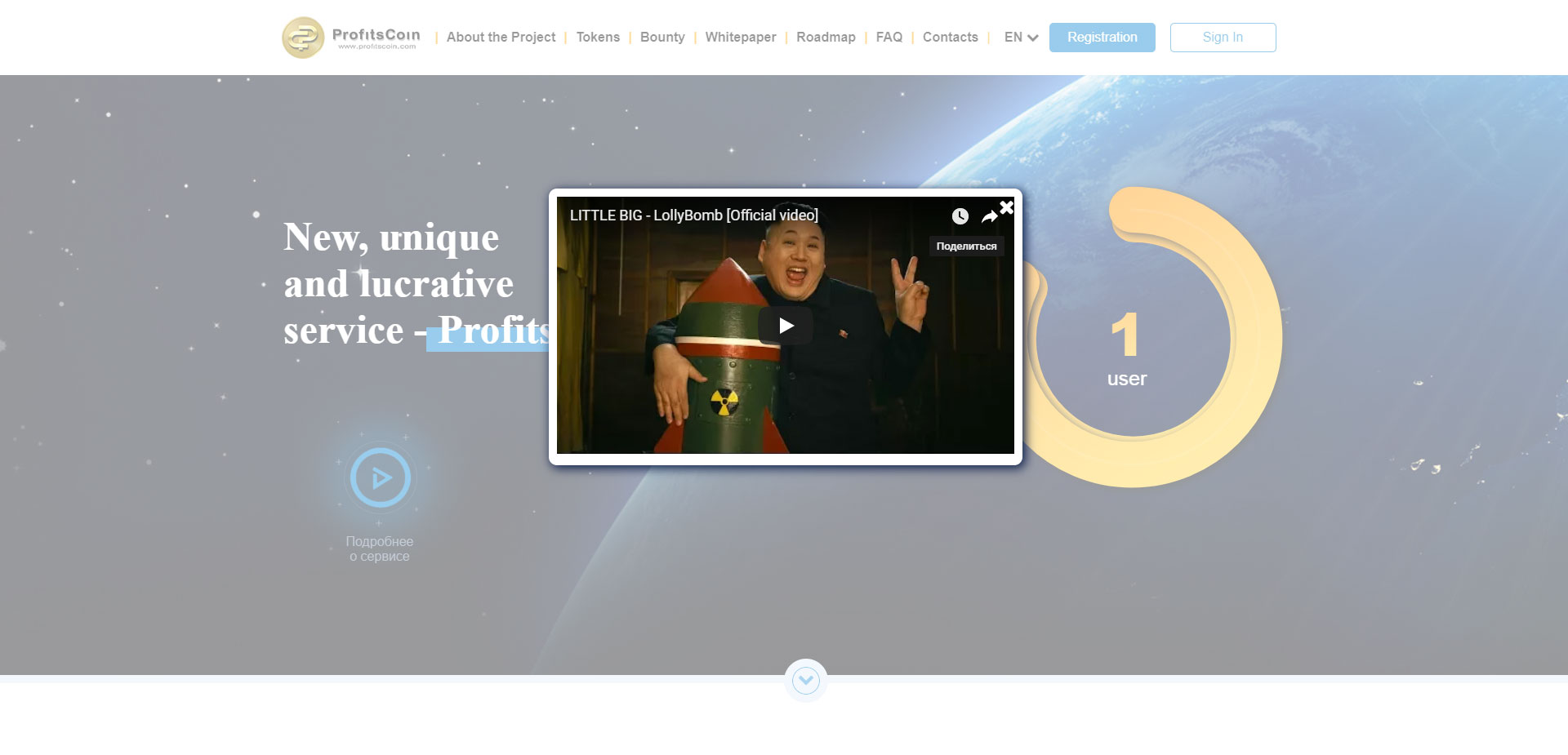Viewport: 1568px width, 755px height.
Task: Expand the EN language dropdown
Action: [1021, 38]
